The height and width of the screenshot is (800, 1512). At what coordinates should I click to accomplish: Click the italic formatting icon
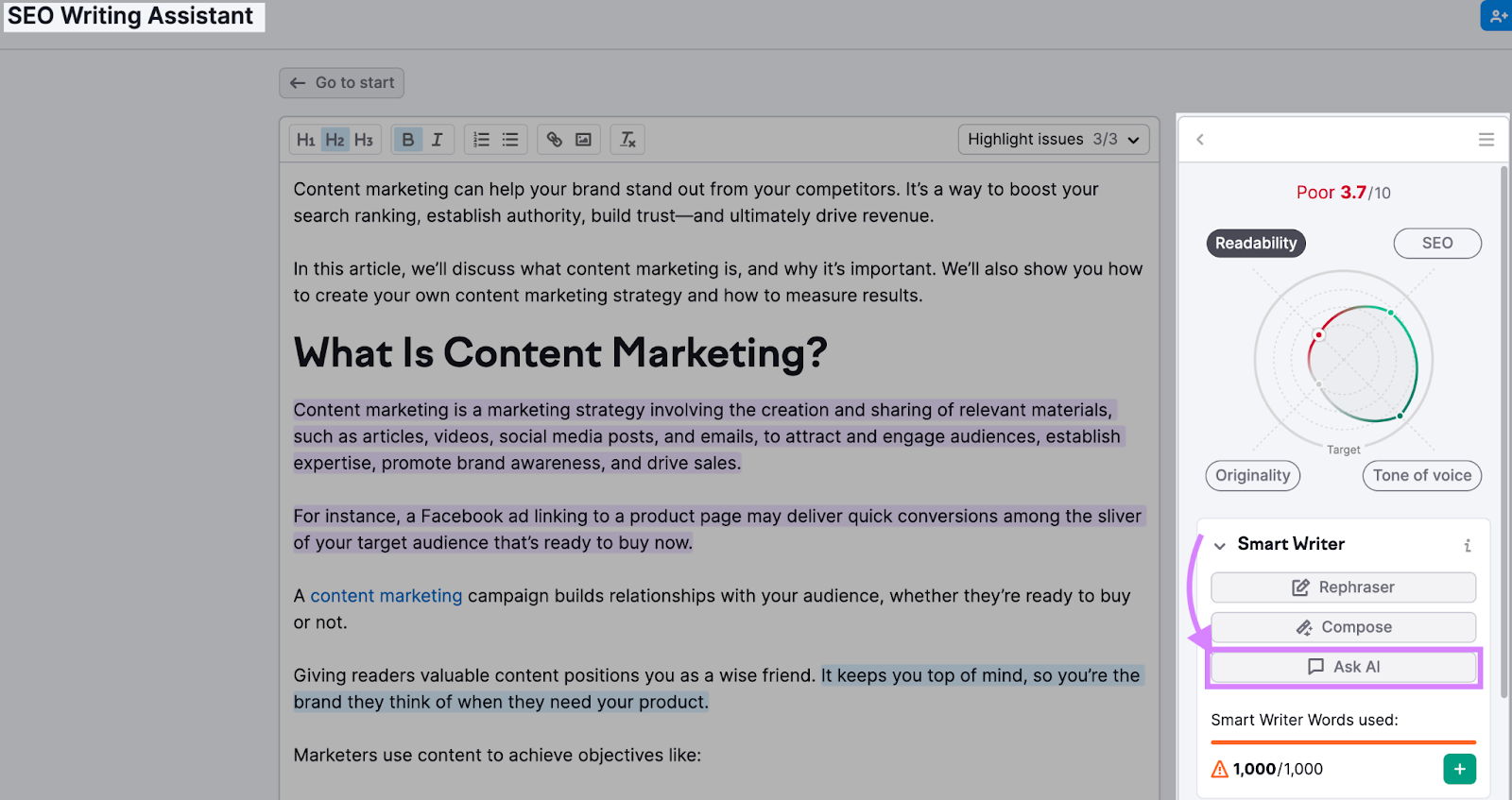coord(437,140)
